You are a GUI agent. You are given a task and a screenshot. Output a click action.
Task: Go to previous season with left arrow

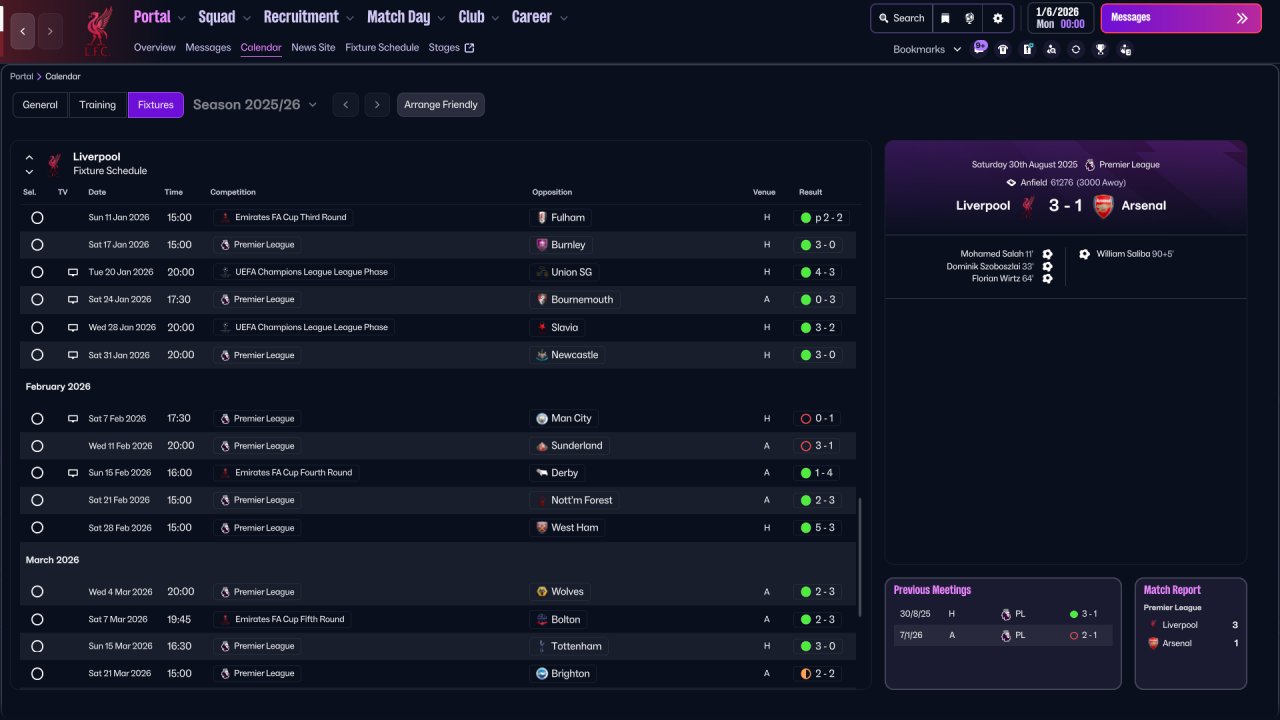tap(345, 105)
